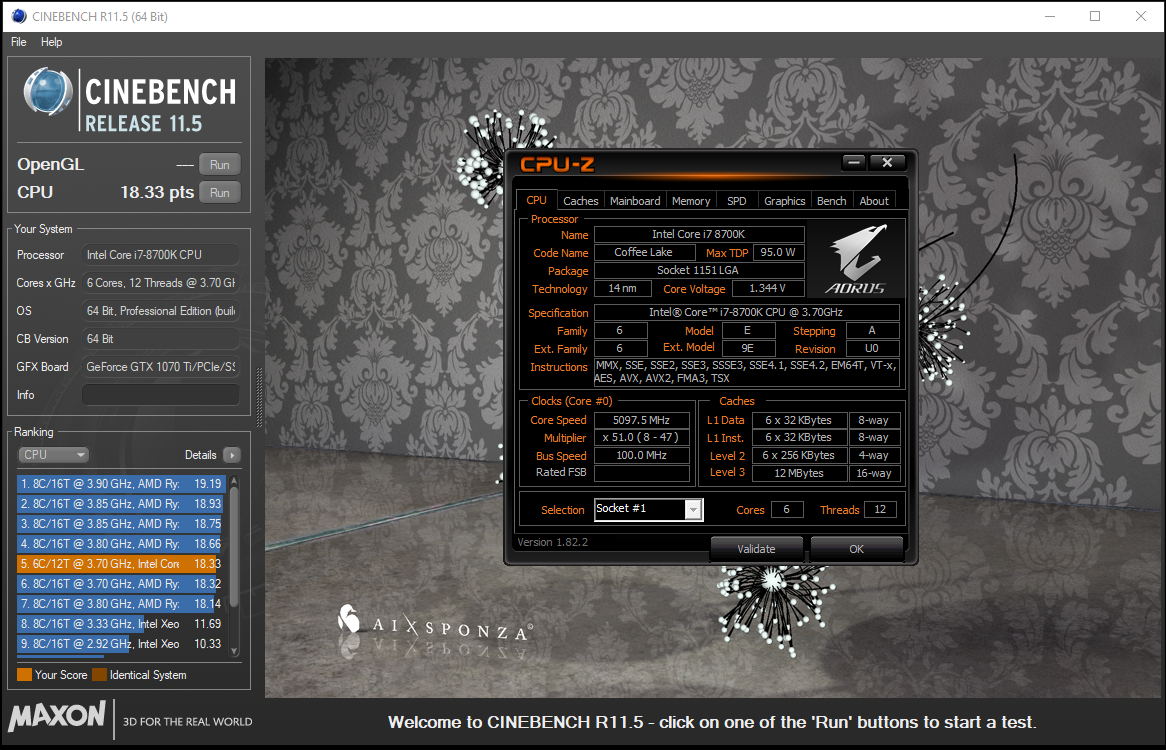Image resolution: width=1166 pixels, height=750 pixels.
Task: Click the Validate button in CPU-Z
Action: click(756, 549)
